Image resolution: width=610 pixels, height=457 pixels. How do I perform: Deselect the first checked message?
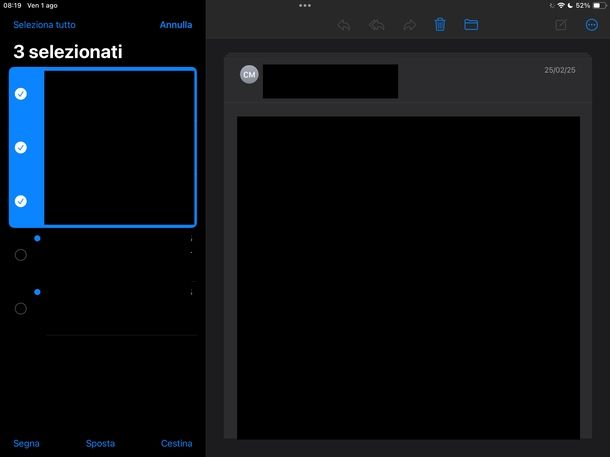click(x=21, y=94)
